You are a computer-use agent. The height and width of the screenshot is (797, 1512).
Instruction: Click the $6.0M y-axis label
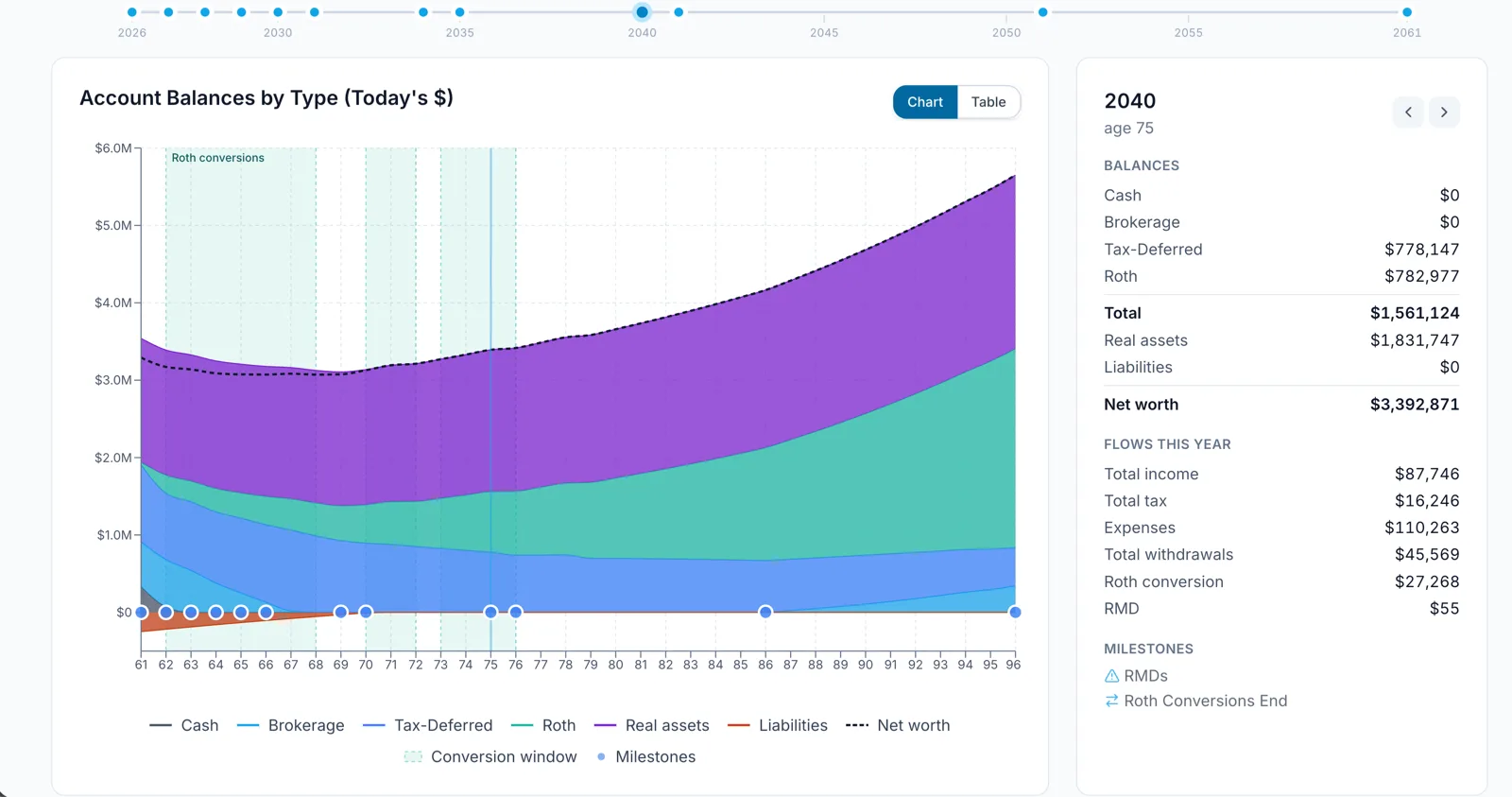pyautogui.click(x=113, y=148)
